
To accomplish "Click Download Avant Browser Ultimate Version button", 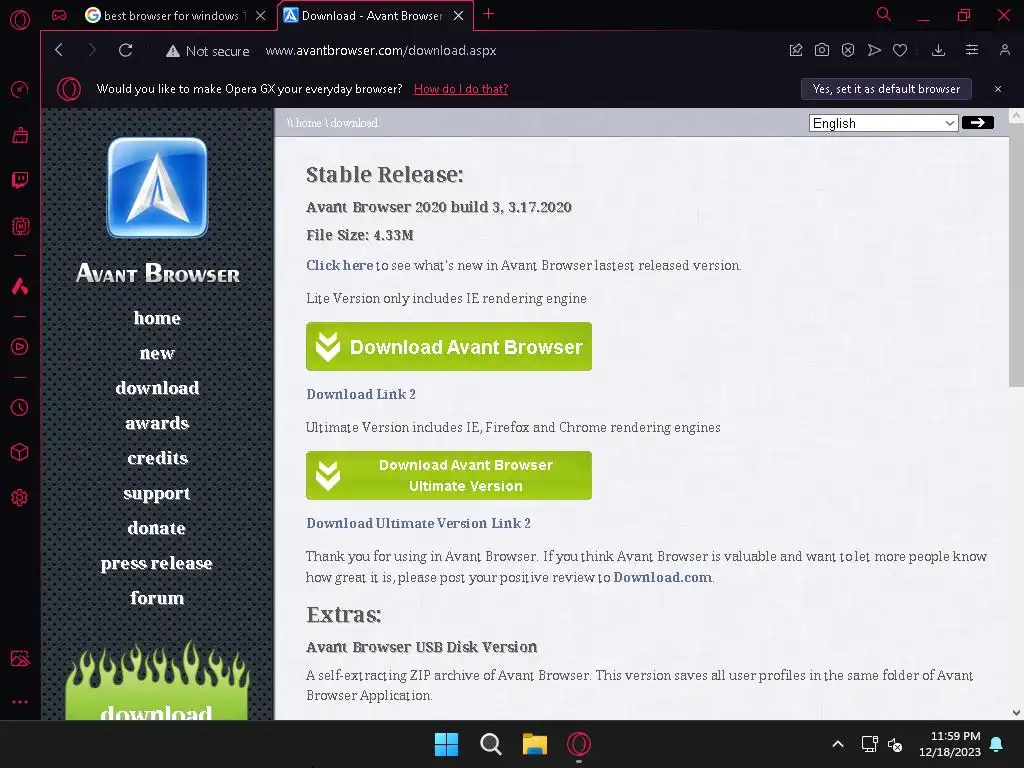I will click(x=449, y=475).
